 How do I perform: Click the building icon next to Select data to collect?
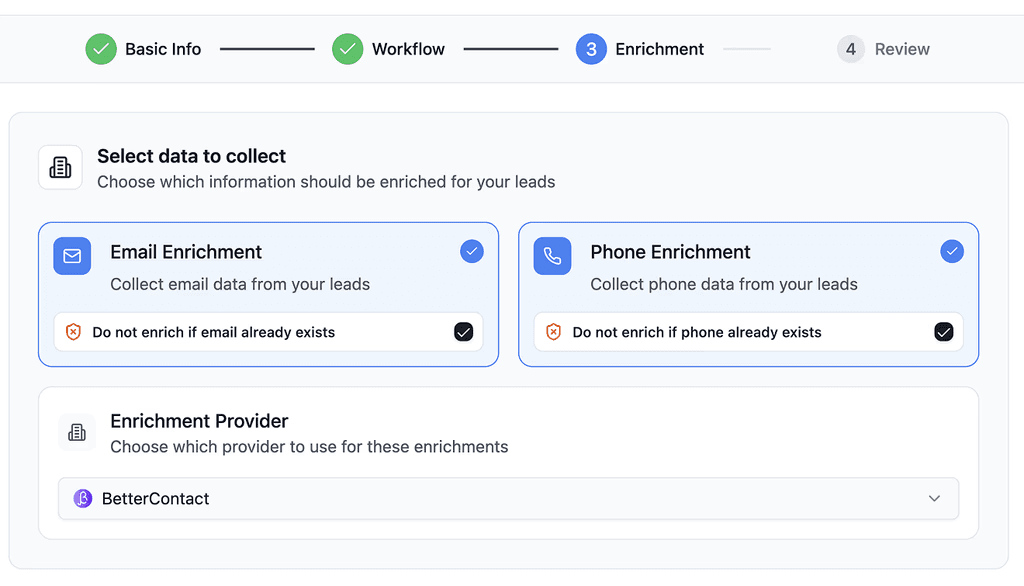[x=60, y=167]
